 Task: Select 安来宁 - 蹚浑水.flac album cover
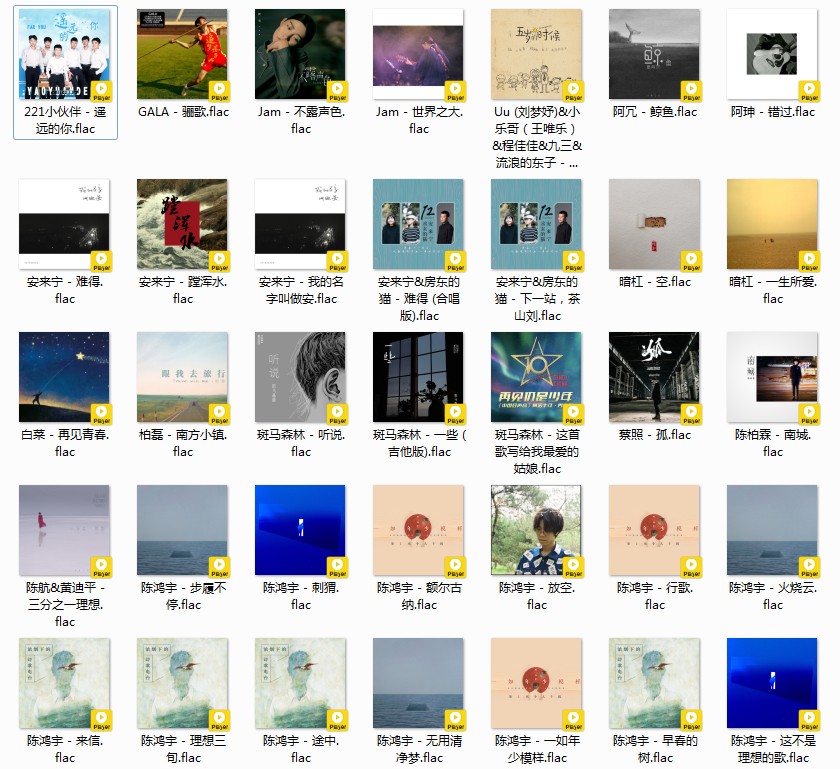182,224
